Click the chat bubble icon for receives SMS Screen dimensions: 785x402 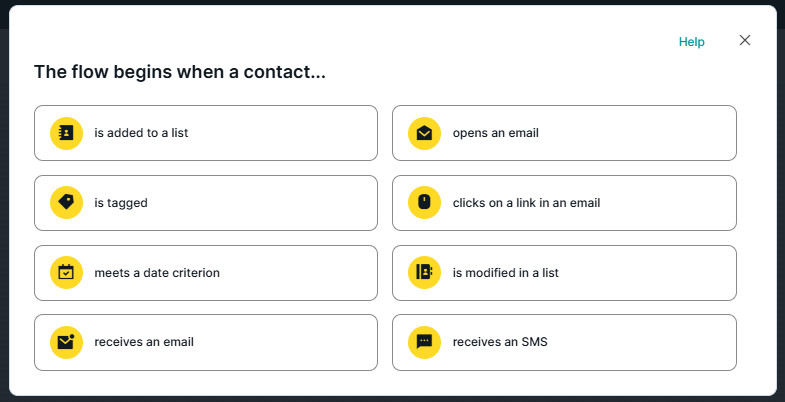coord(424,342)
